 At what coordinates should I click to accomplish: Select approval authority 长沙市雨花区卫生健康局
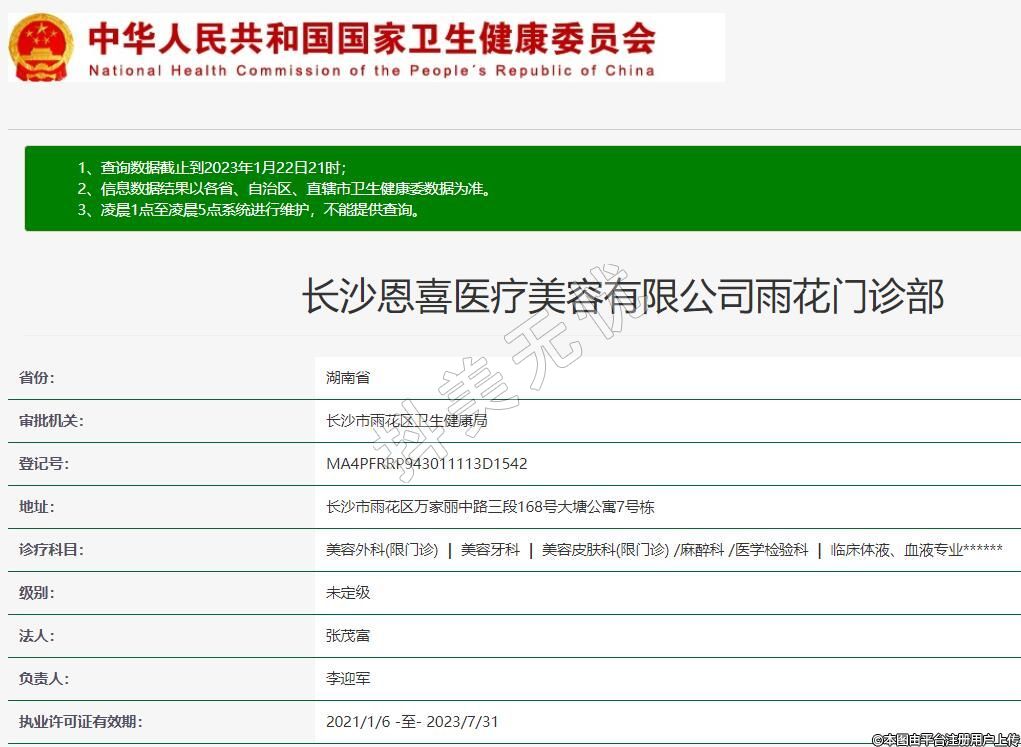click(406, 421)
